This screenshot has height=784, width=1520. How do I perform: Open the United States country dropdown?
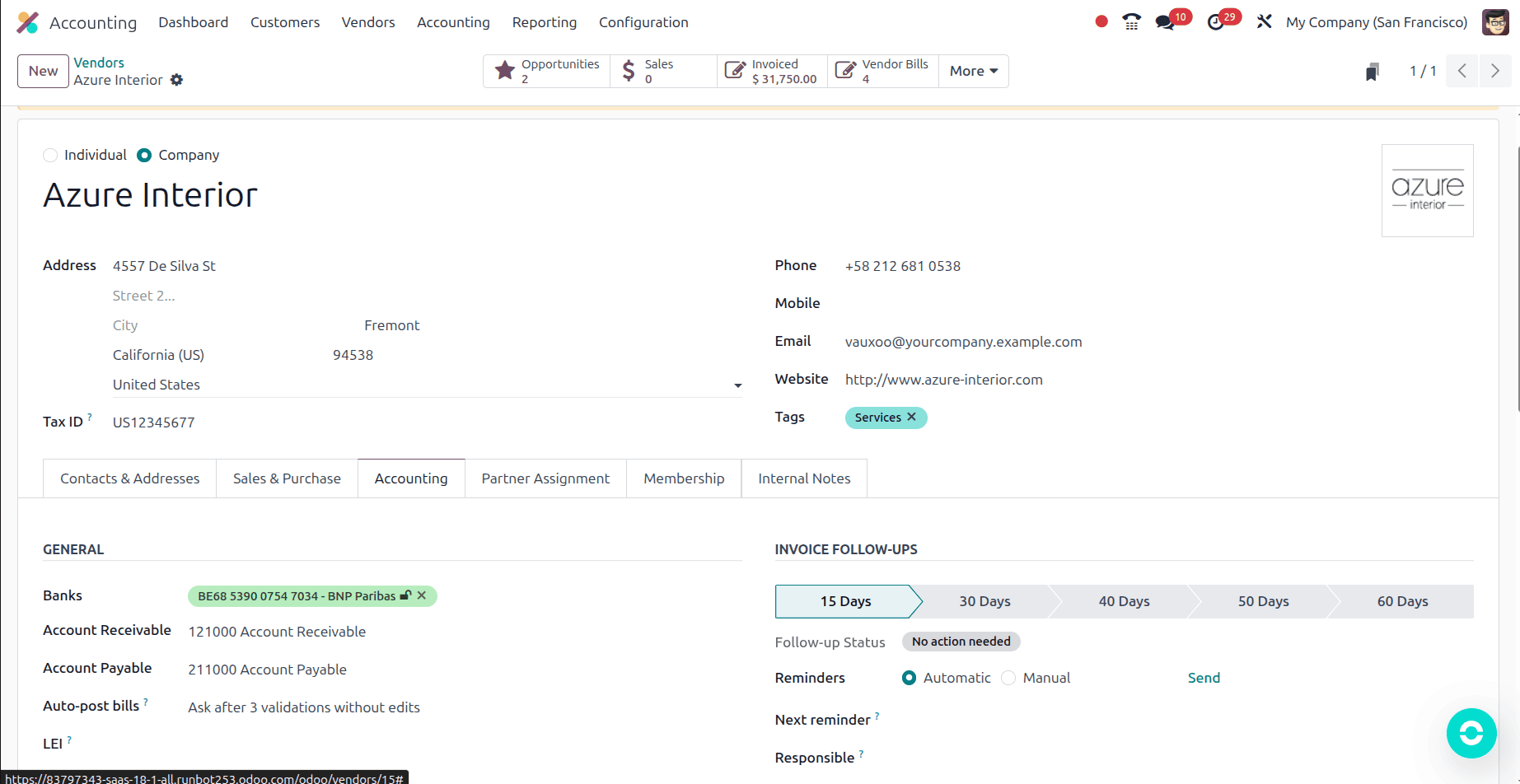(428, 385)
